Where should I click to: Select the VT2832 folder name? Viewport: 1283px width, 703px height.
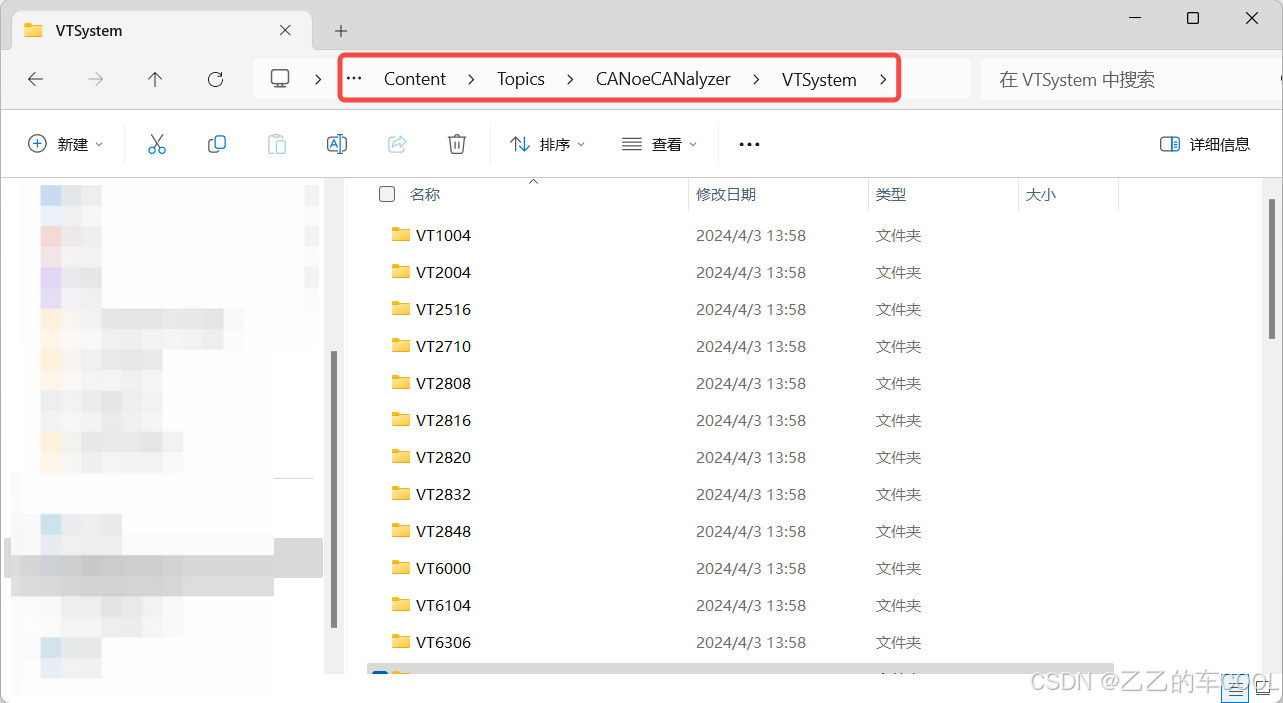(x=443, y=494)
